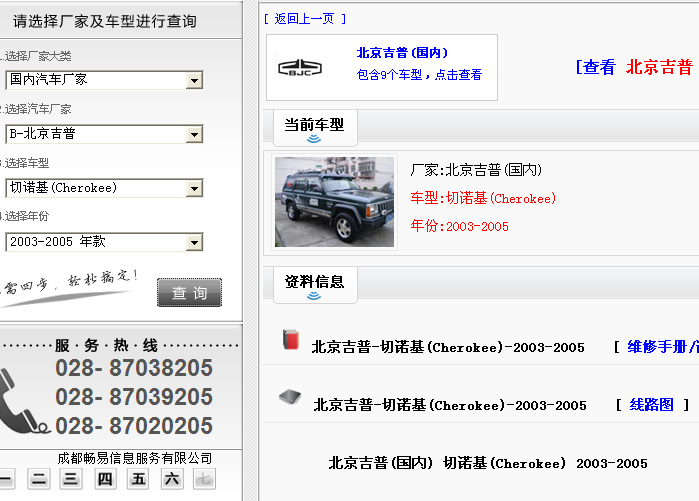Click the 五 weekday button
The height and width of the screenshot is (501, 699).
(x=138, y=479)
